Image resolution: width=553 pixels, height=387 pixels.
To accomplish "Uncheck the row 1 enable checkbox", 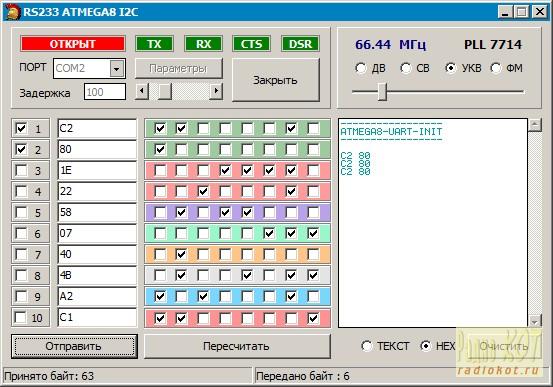I will pos(21,128).
